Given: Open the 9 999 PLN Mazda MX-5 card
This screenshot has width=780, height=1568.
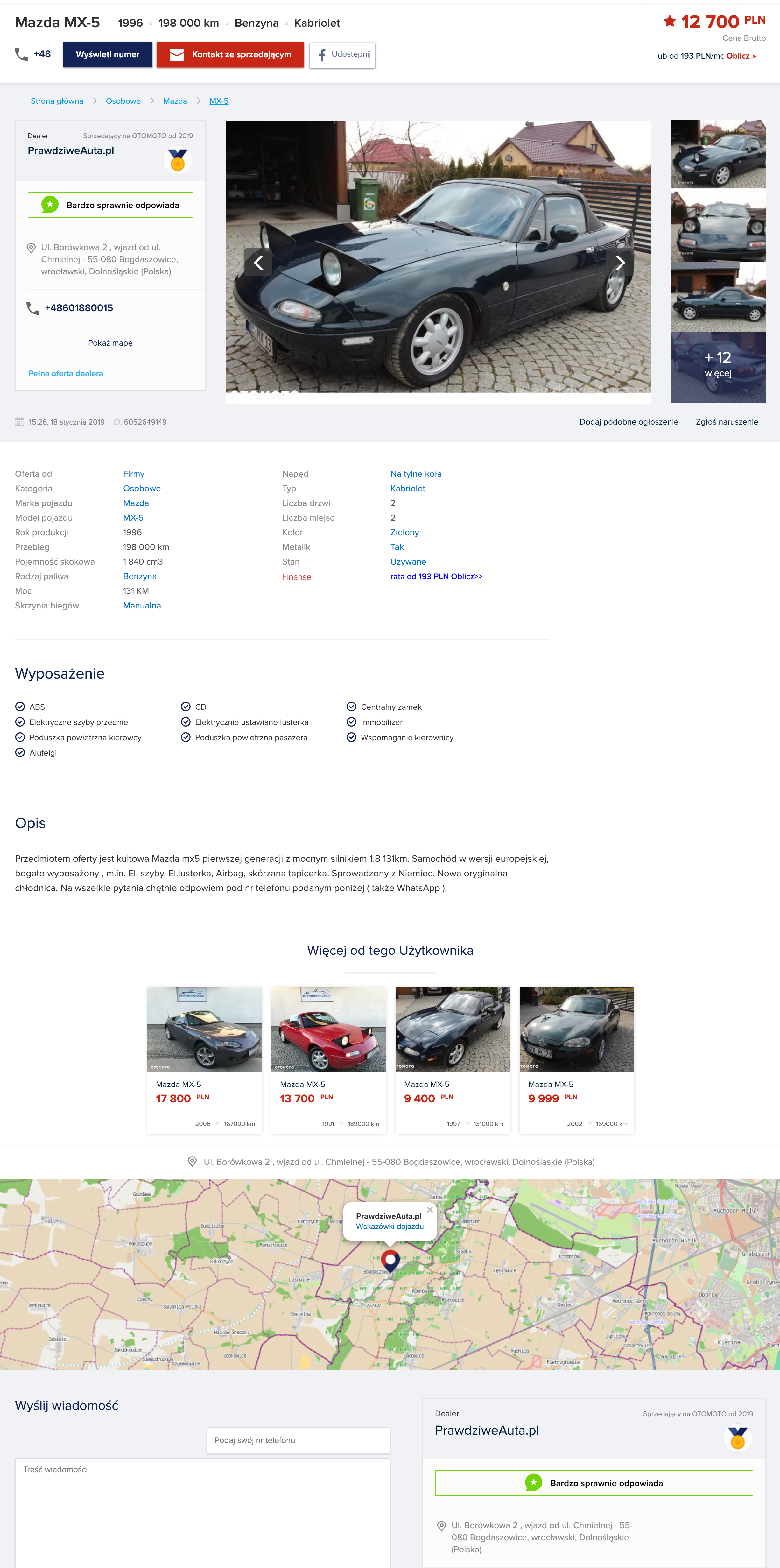Looking at the screenshot, I should (x=577, y=1060).
